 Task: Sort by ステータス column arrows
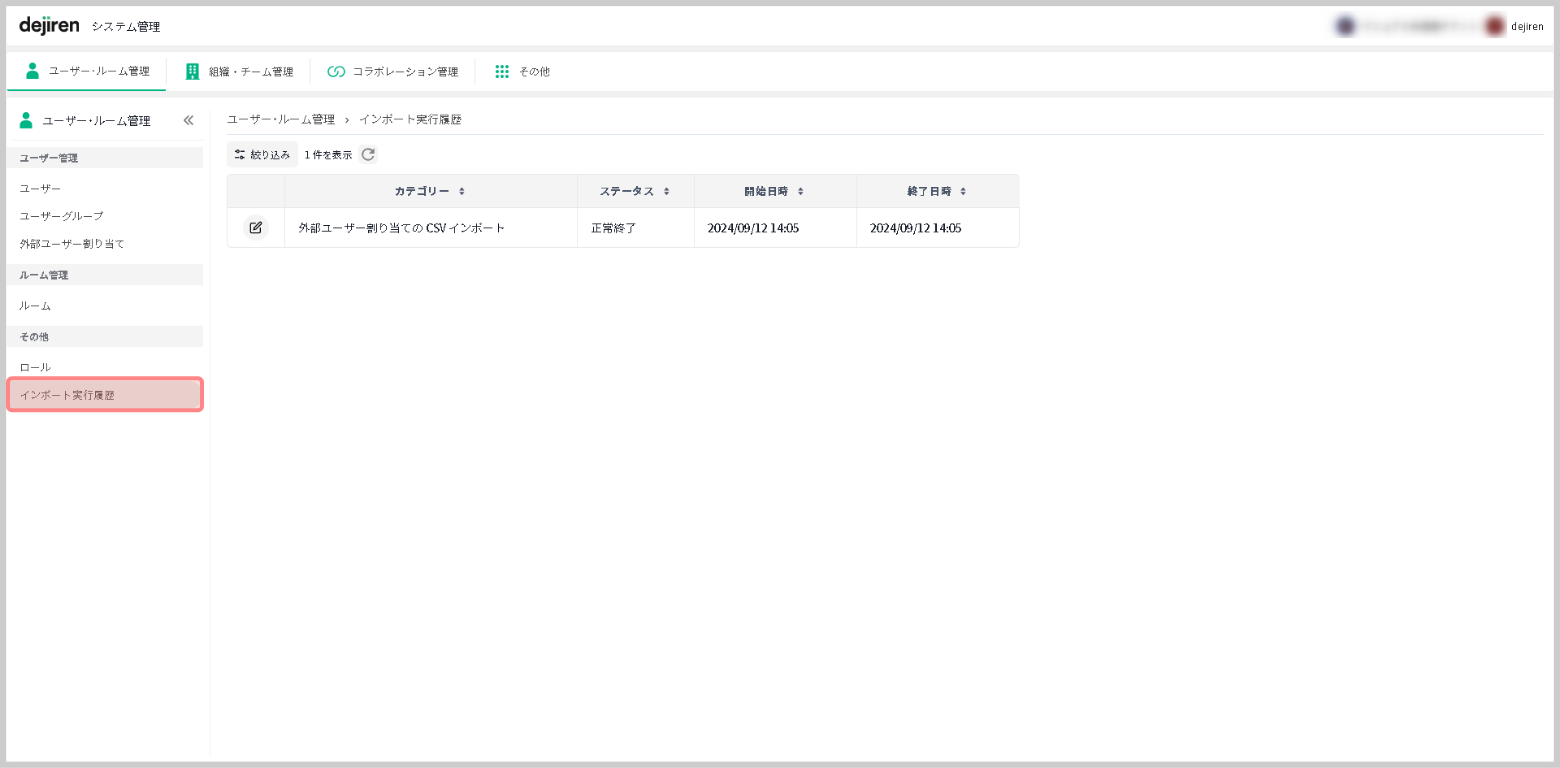click(666, 191)
